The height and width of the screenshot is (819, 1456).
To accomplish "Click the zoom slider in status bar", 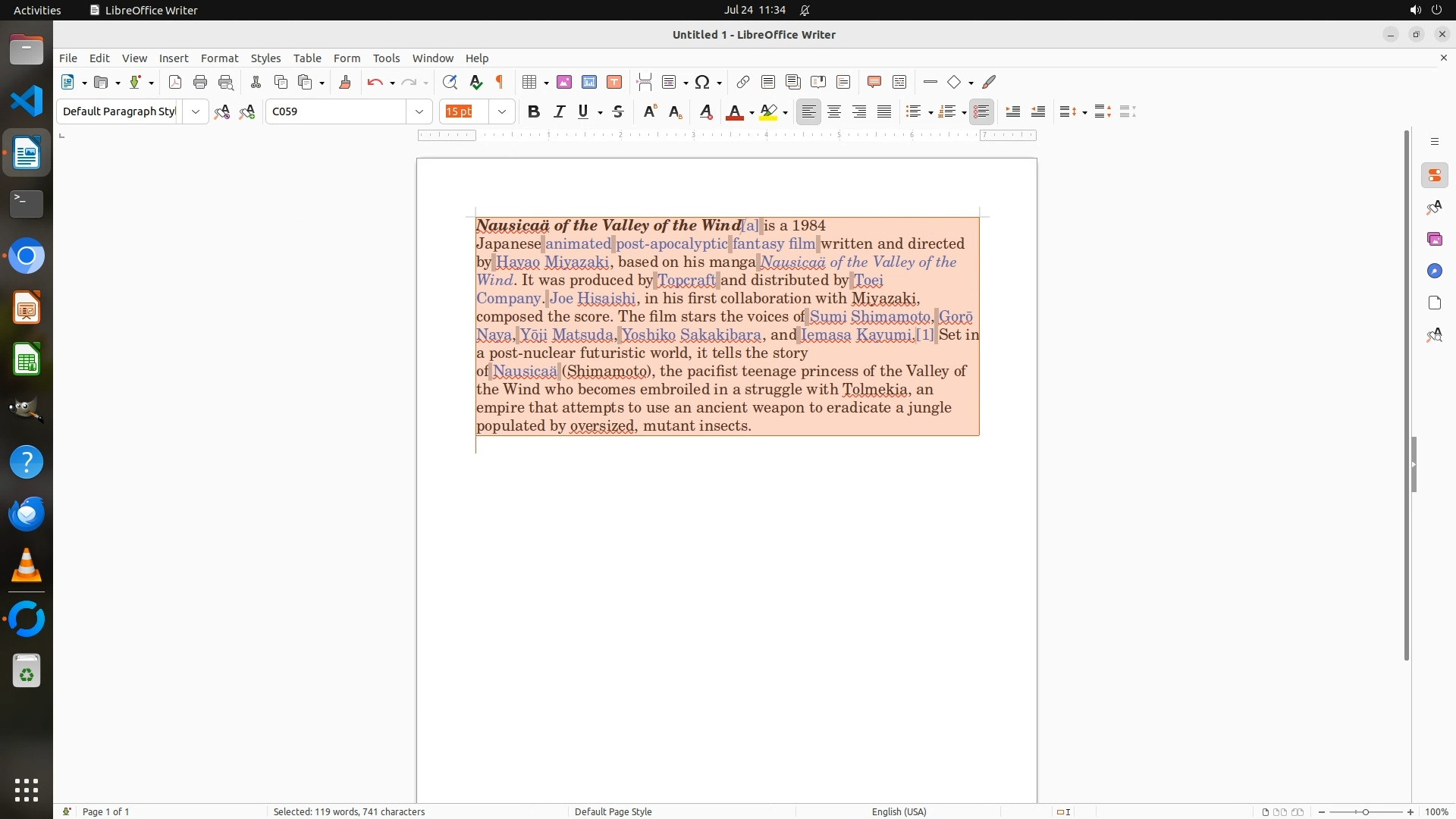I will coord(1365,812).
